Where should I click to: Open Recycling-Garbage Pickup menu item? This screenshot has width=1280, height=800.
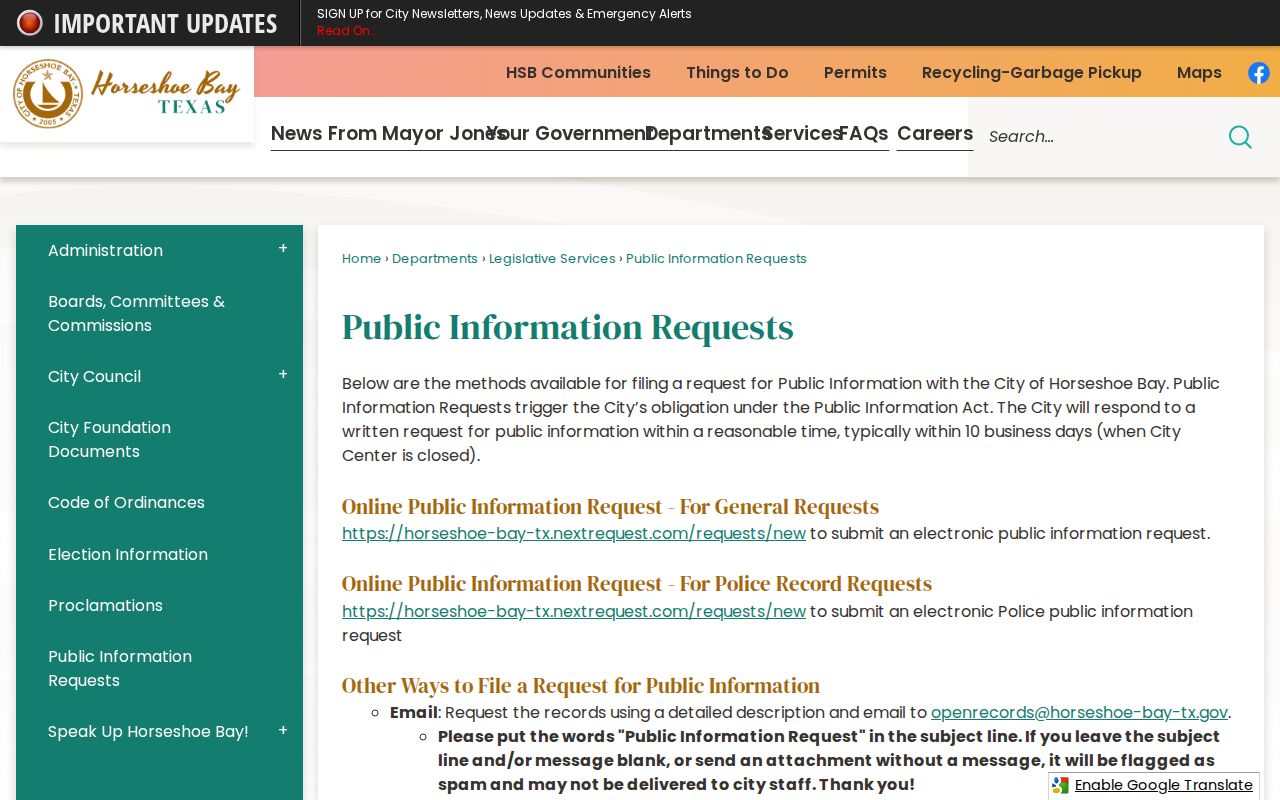point(1032,73)
